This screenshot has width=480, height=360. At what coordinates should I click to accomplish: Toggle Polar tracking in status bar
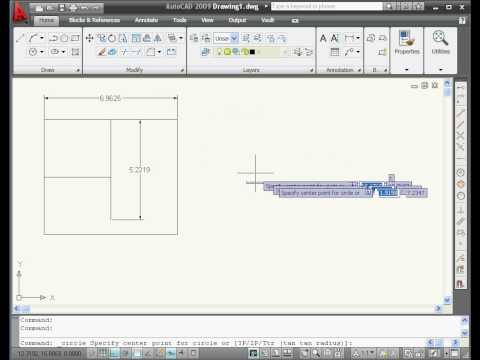[x=126, y=353]
